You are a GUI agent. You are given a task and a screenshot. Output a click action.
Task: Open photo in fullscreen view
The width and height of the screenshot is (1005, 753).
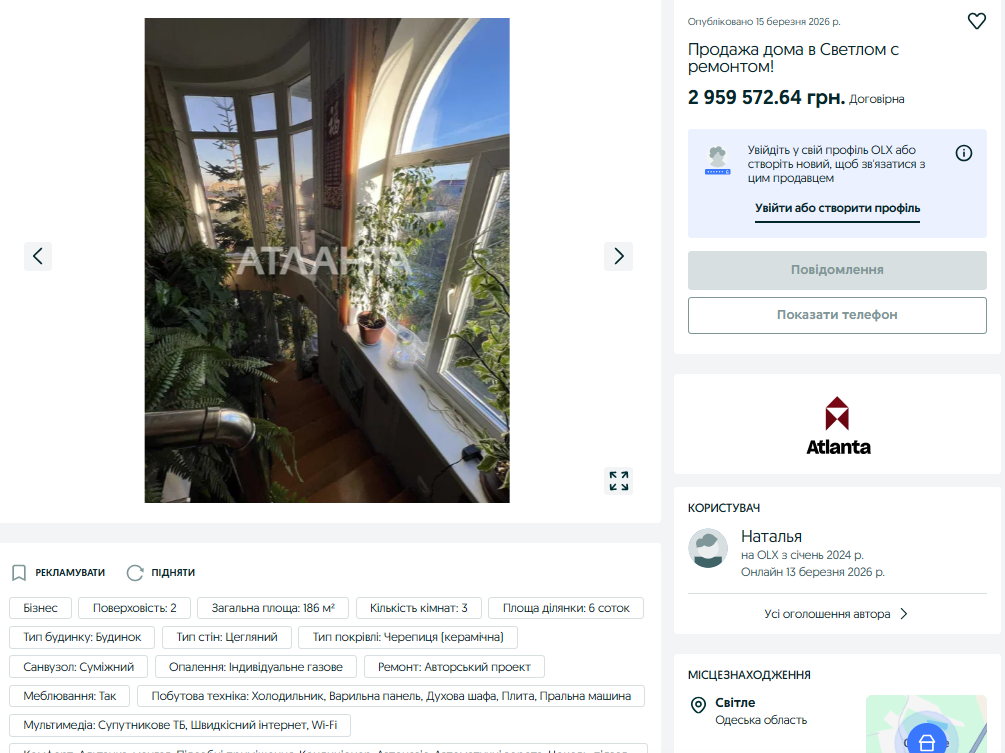point(619,481)
